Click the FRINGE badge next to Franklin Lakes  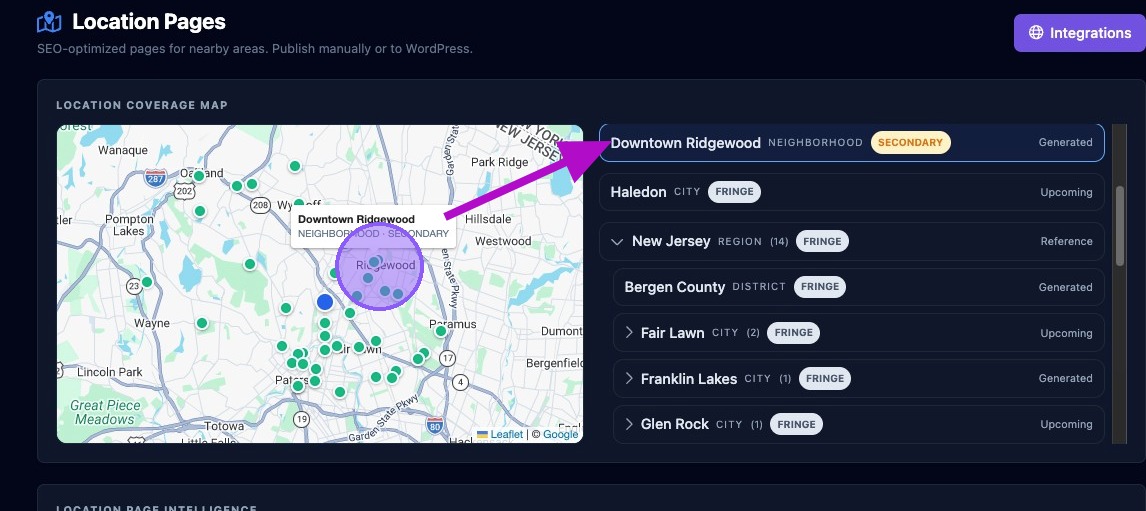point(825,379)
